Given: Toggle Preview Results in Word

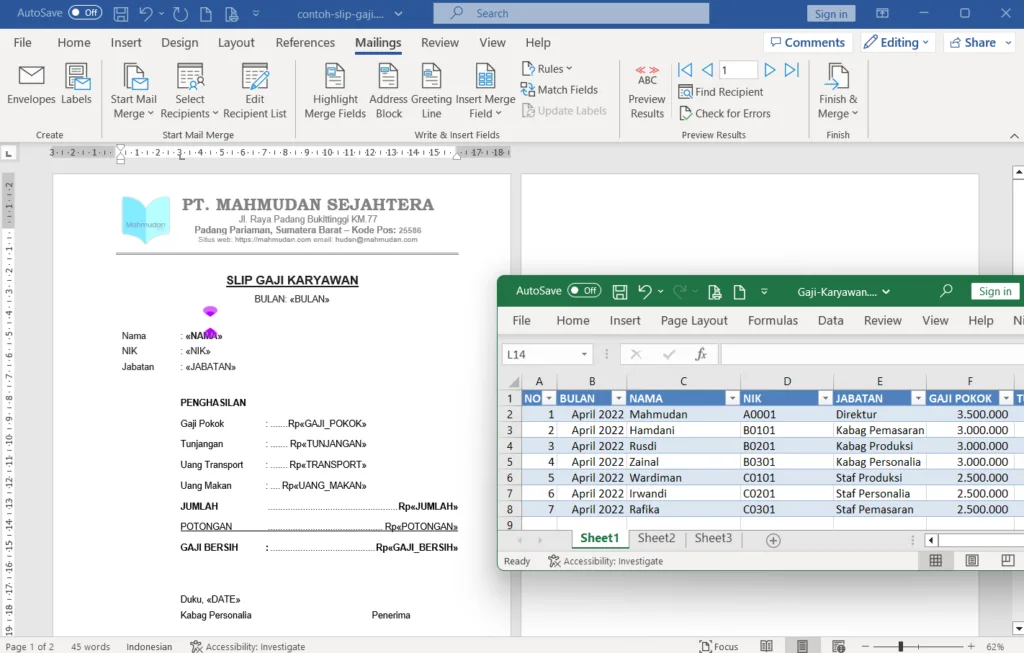Looking at the screenshot, I should (647, 91).
